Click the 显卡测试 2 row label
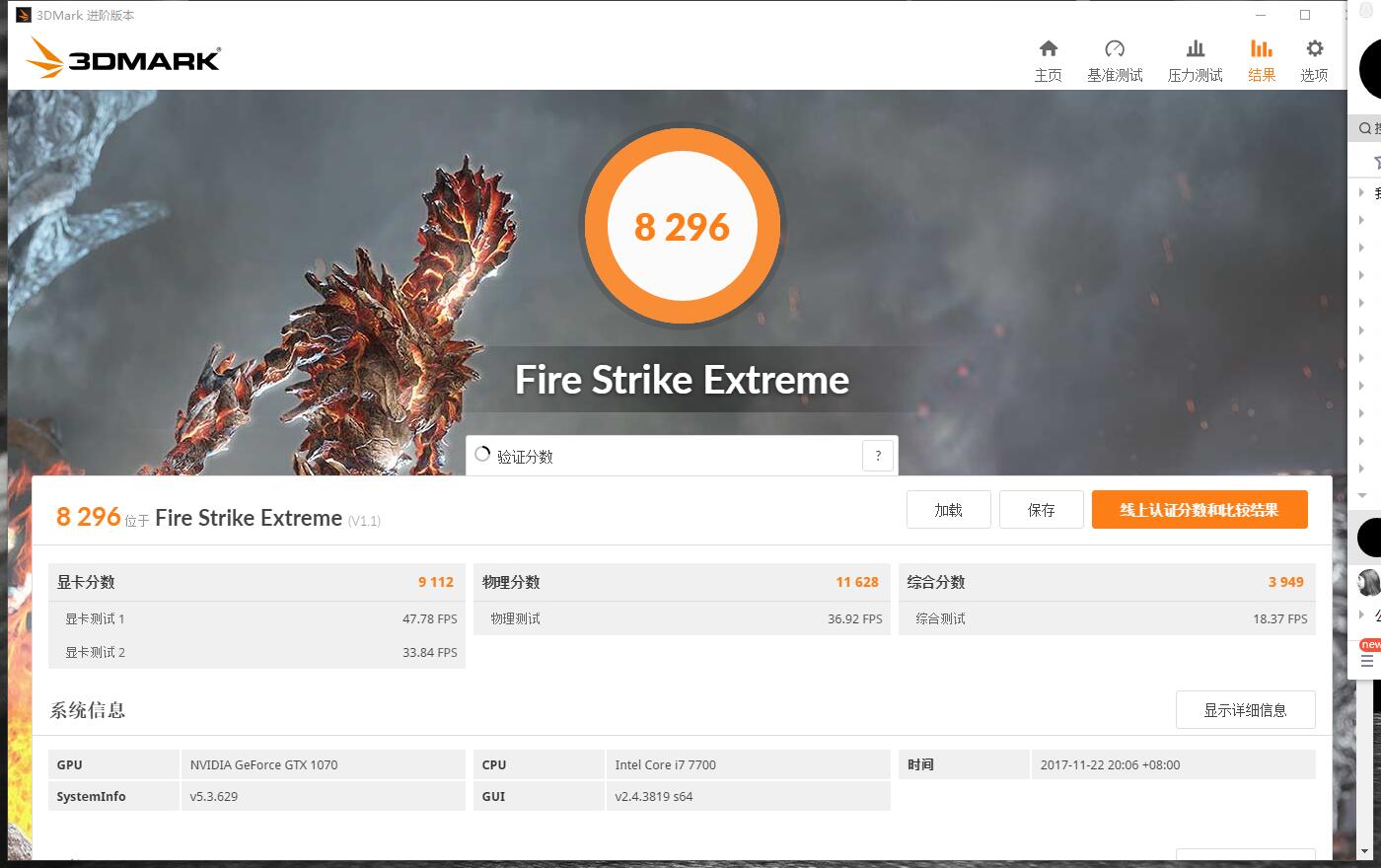The width and height of the screenshot is (1381, 868). [x=95, y=652]
